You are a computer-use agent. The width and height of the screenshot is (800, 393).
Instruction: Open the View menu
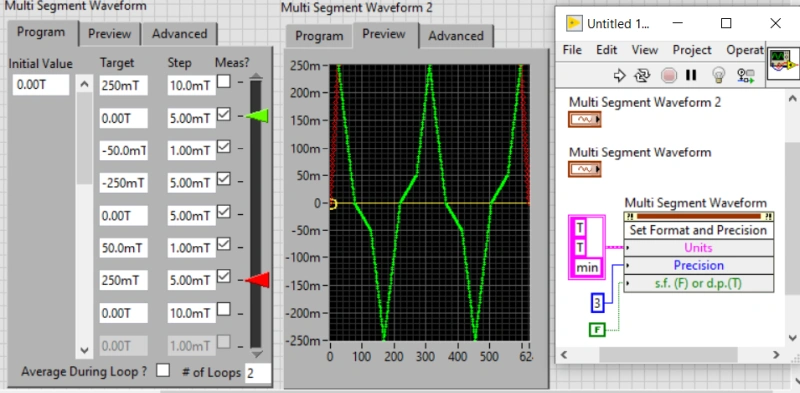pyautogui.click(x=645, y=50)
